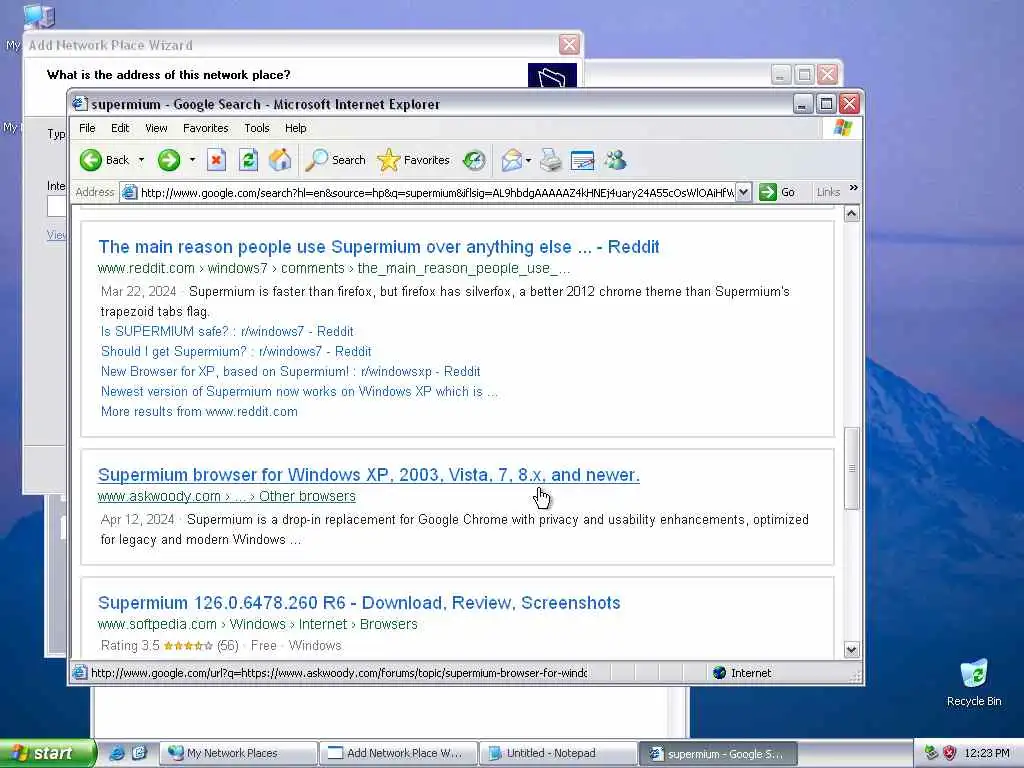Click the red security shield tray icon
This screenshot has height=768, width=1024.
click(x=950, y=753)
